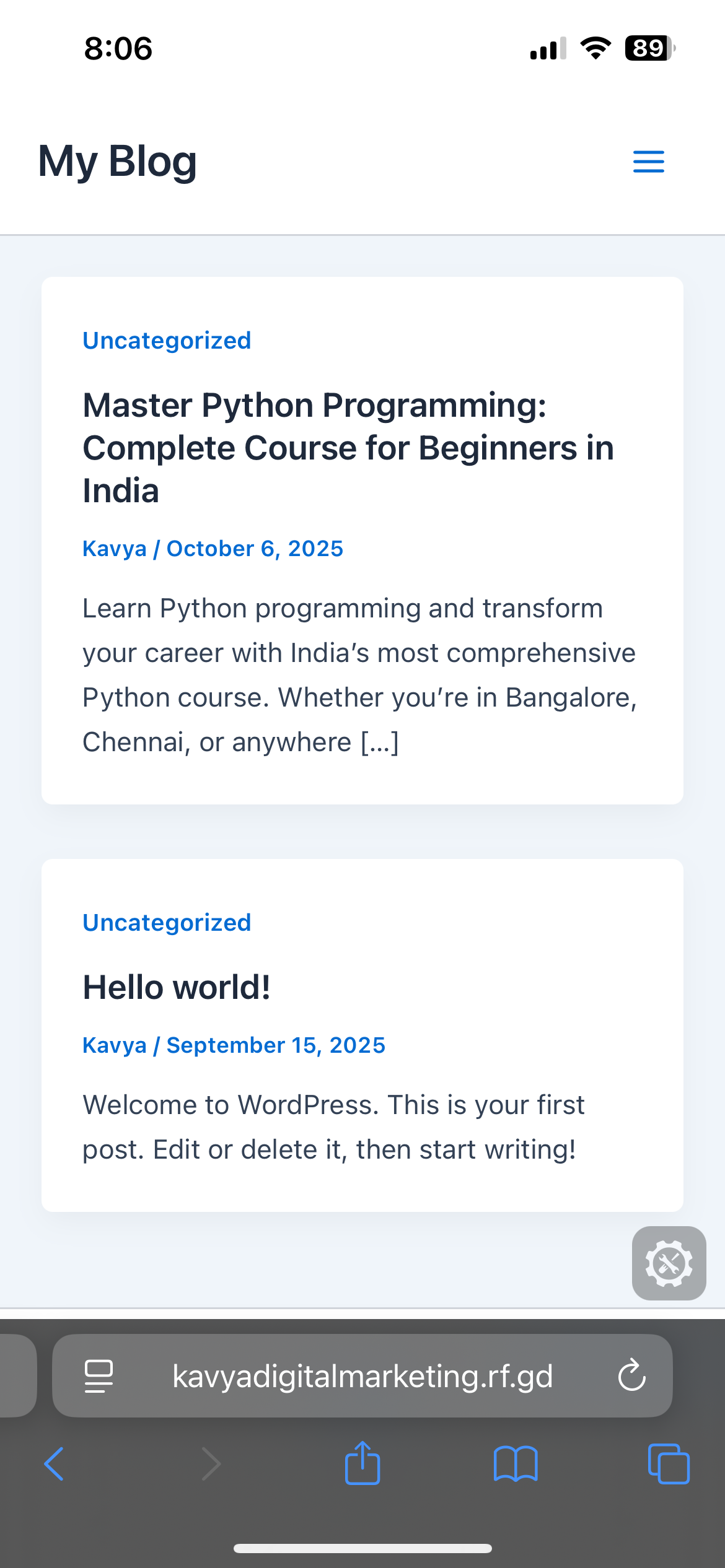This screenshot has width=725, height=1568.
Task: Open Safari bookmarks book icon
Action: 516,1464
